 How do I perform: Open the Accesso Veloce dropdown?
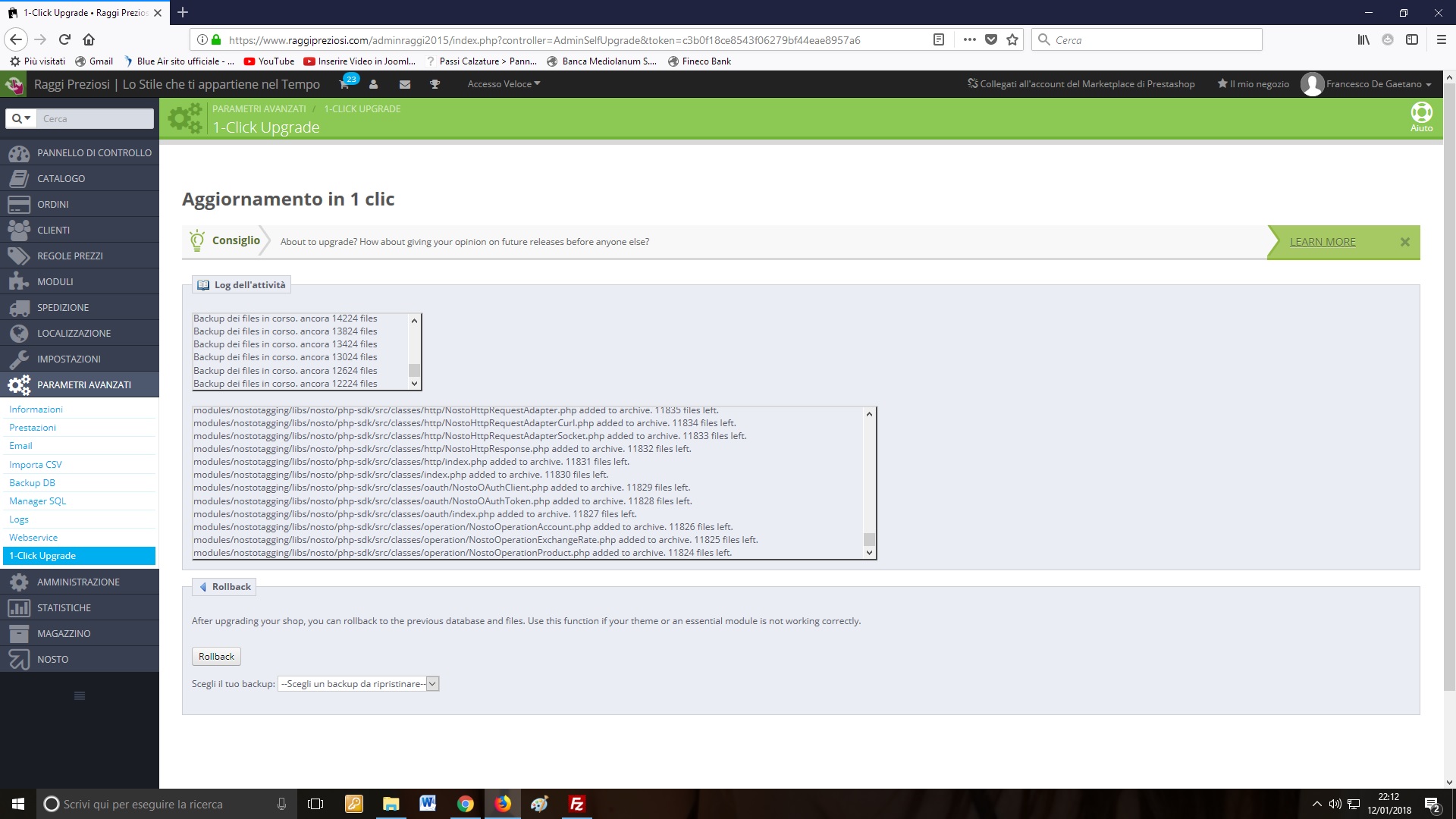tap(504, 84)
